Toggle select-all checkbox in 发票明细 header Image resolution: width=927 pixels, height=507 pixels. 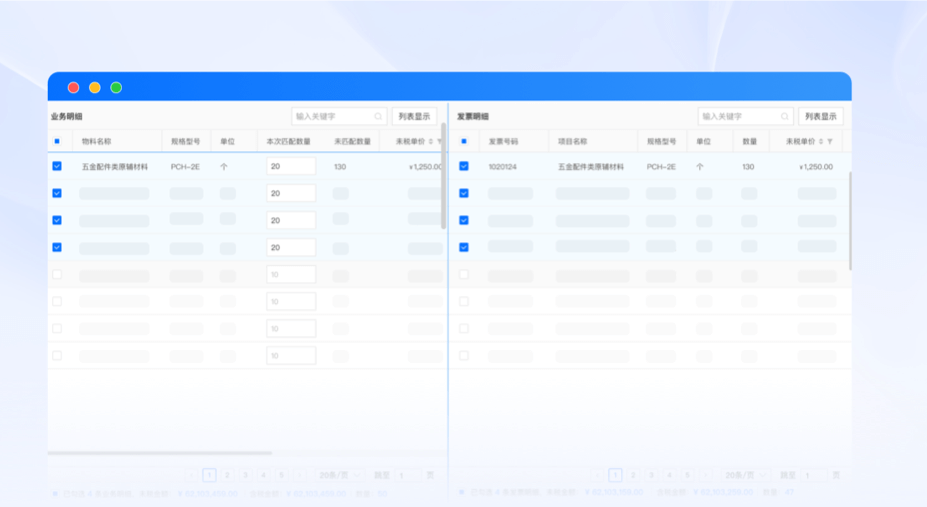point(464,142)
